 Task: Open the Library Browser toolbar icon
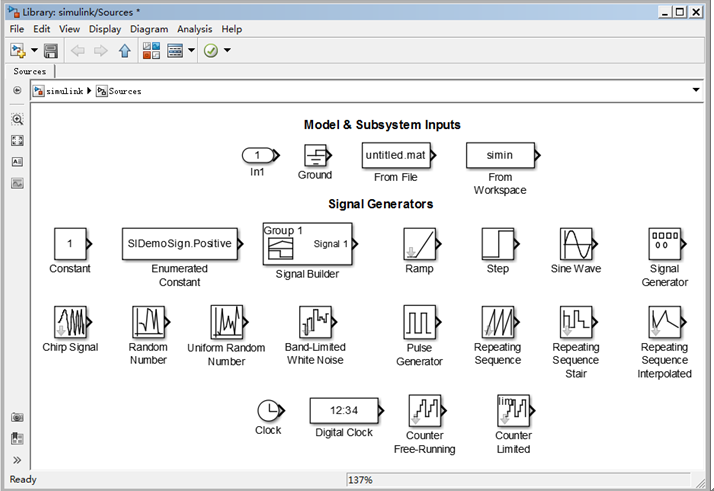click(151, 50)
